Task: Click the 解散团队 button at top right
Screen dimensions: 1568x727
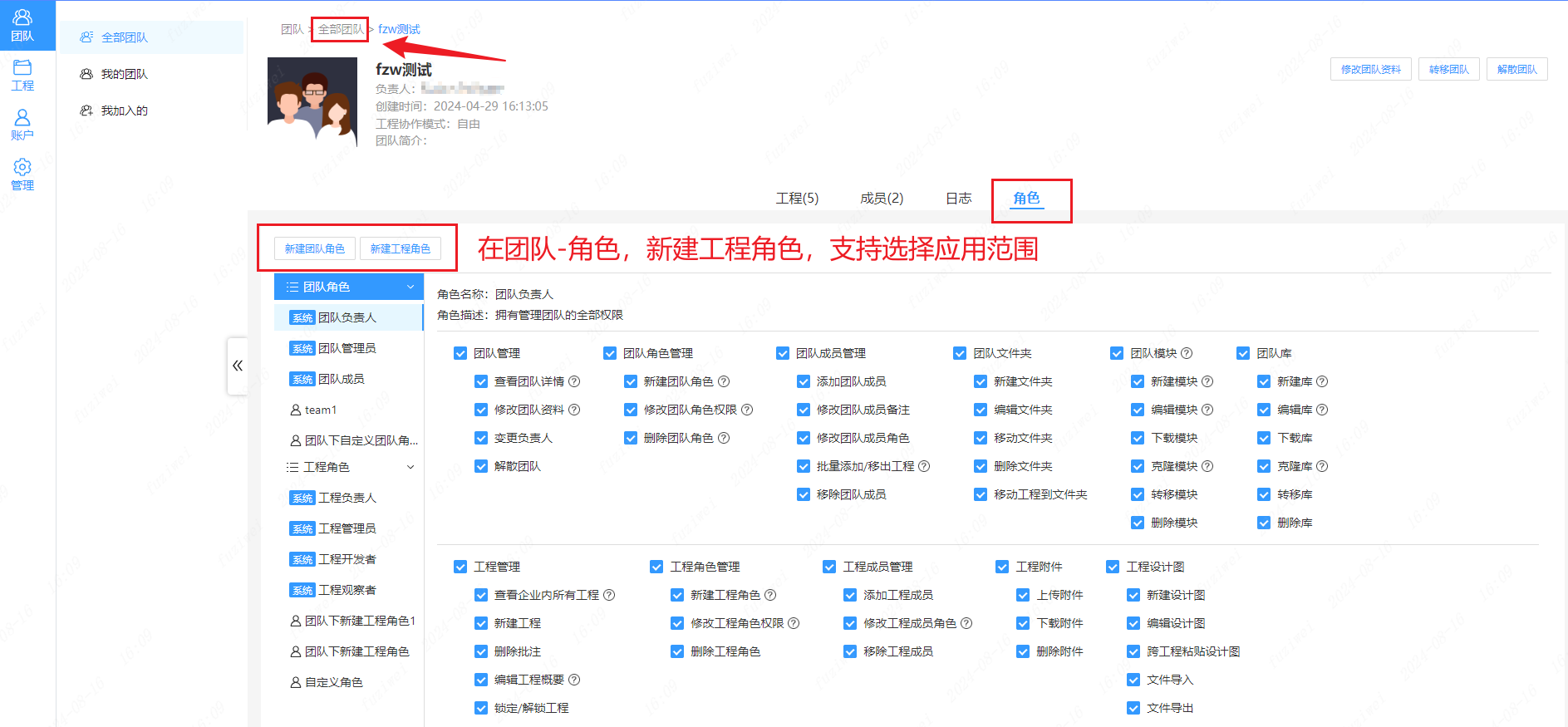Action: 1517,70
